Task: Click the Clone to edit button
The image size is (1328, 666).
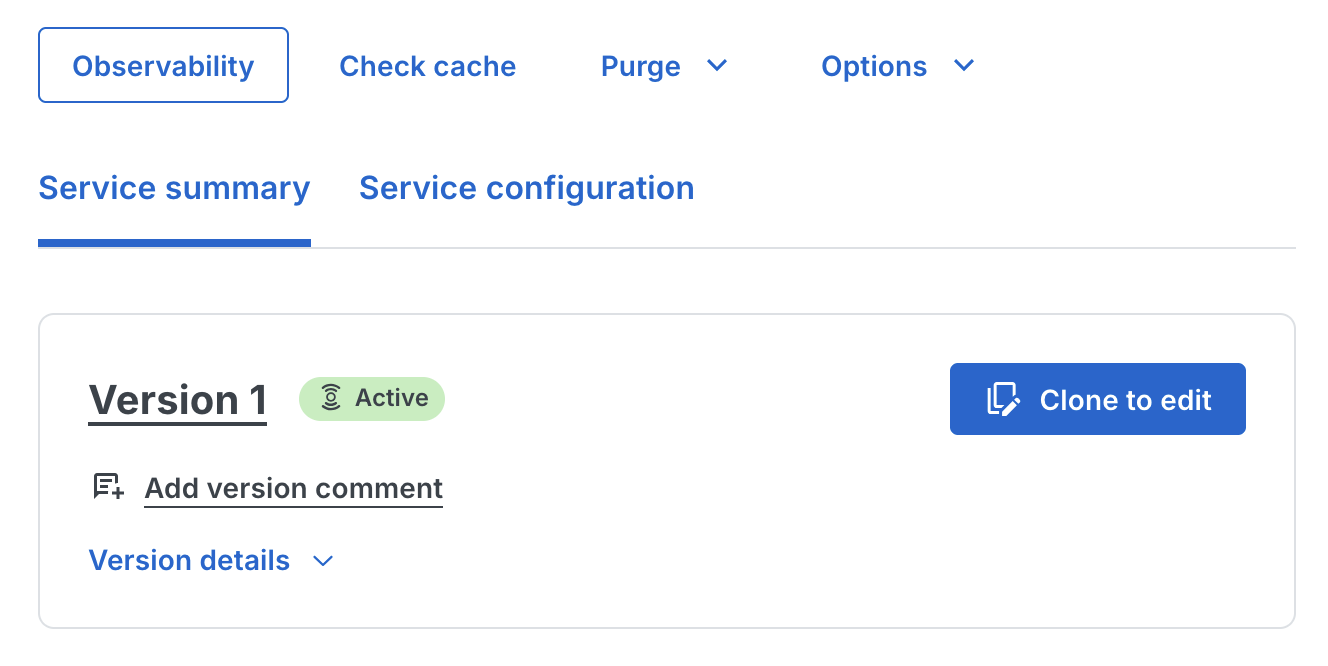Action: 1097,399
